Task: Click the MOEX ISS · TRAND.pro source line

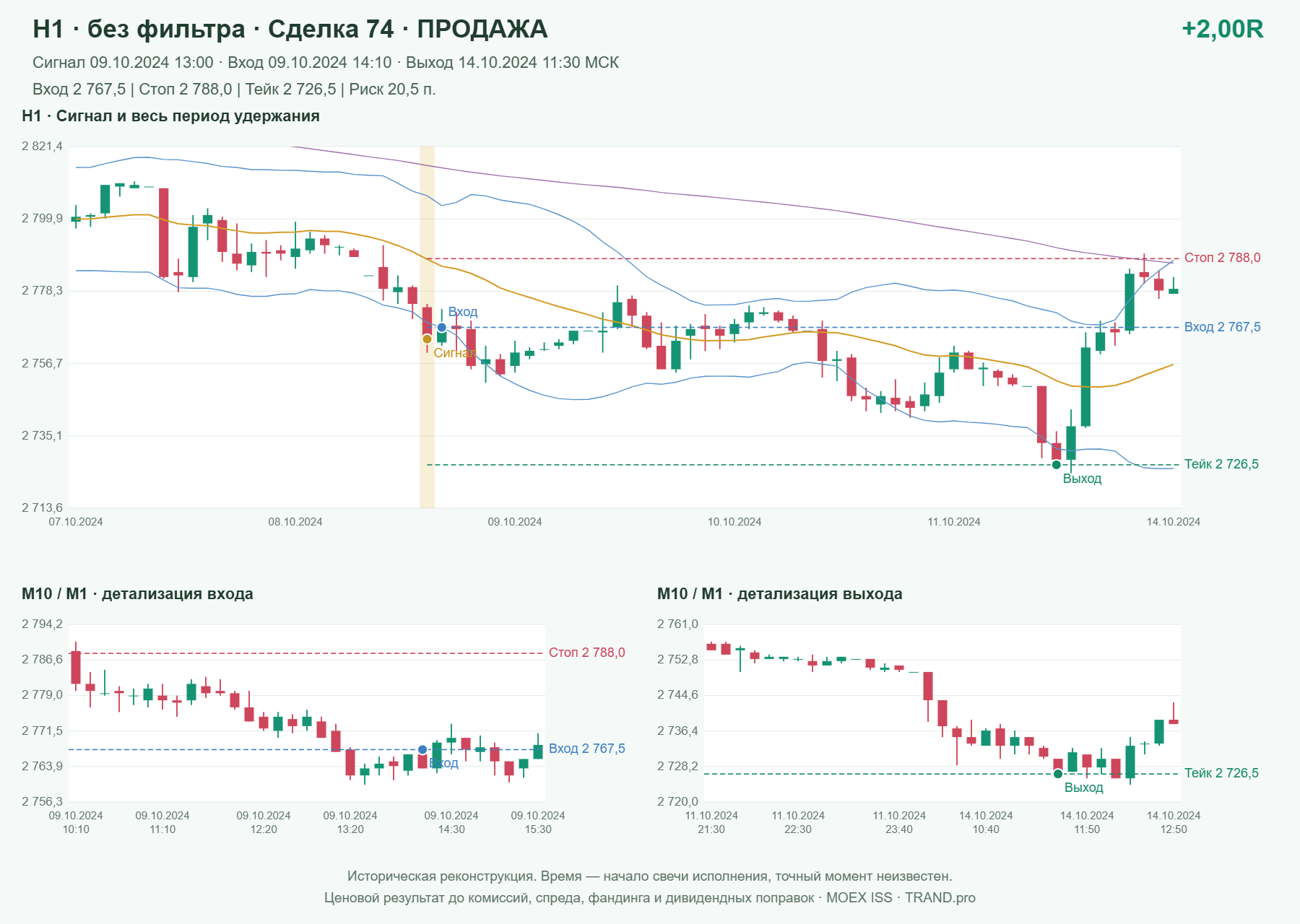Action: (x=650, y=898)
